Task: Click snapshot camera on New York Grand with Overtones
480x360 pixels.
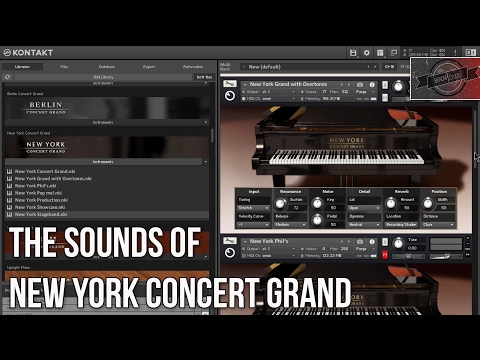Action: pyautogui.click(x=360, y=85)
